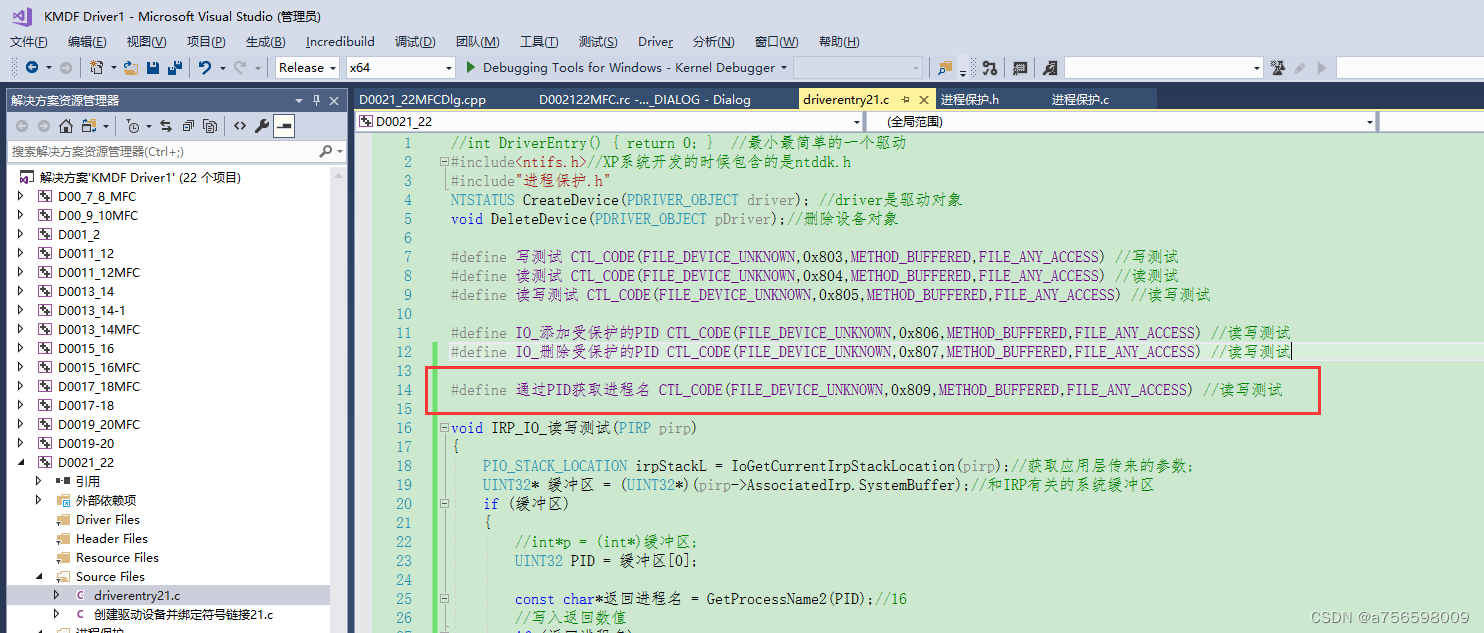Open the Driver menu in the menu bar
This screenshot has height=633, width=1484.
tap(655, 42)
